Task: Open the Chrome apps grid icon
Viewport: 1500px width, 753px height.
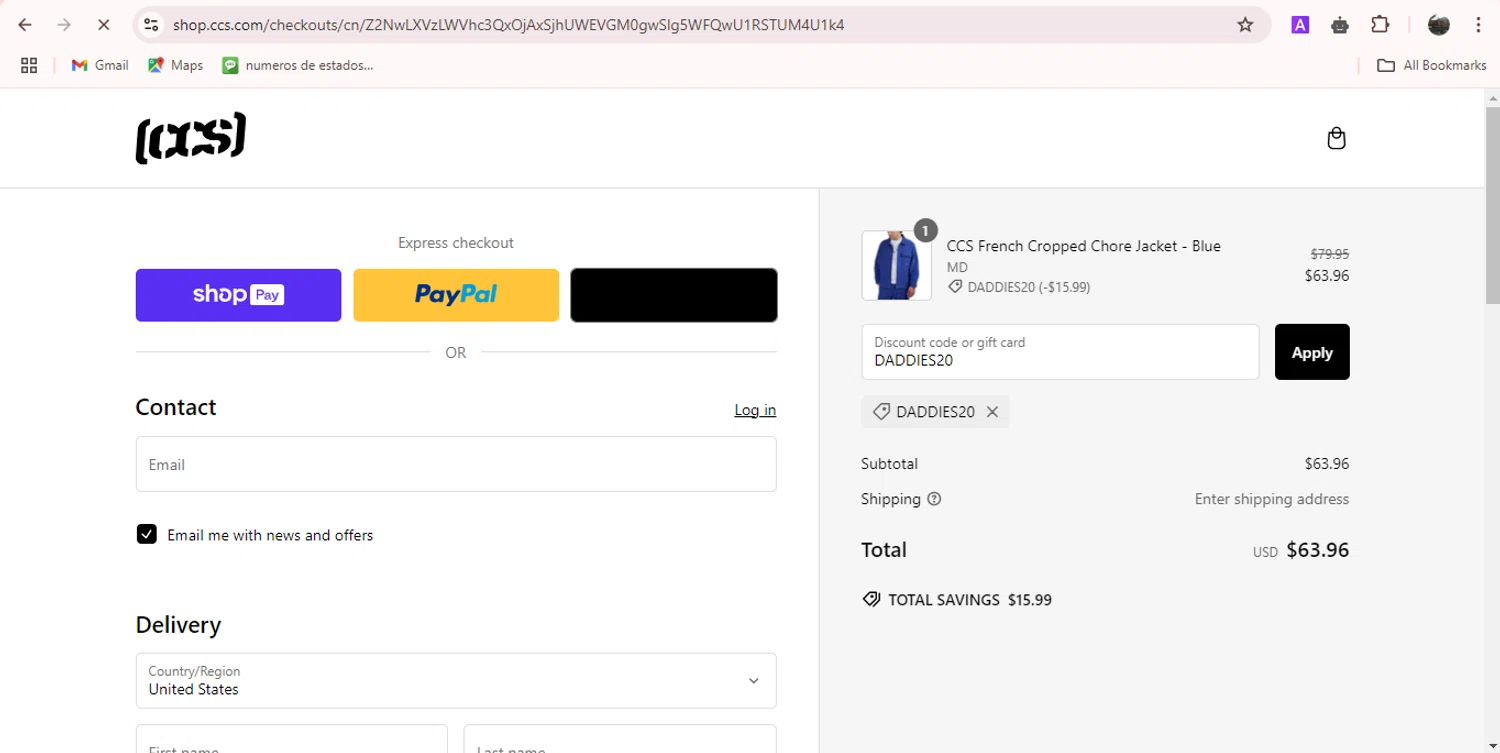Action: click(29, 65)
